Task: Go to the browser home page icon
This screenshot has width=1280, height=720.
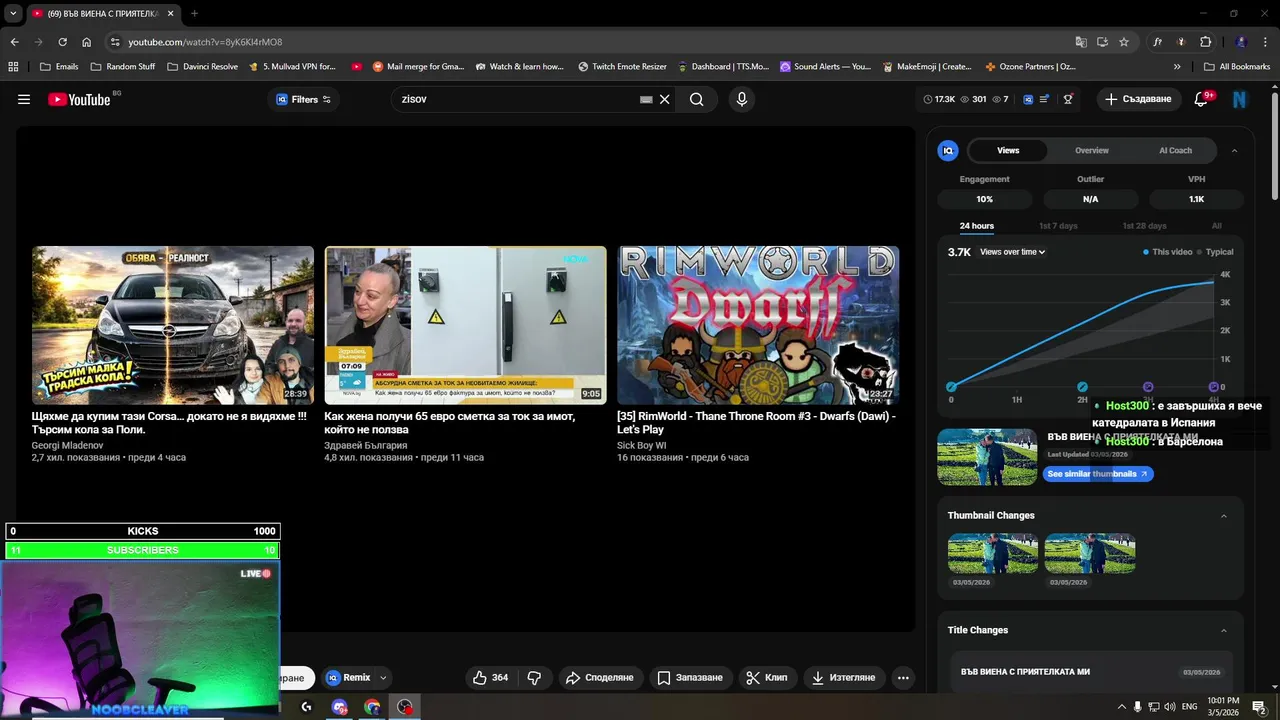Action: click(x=87, y=42)
